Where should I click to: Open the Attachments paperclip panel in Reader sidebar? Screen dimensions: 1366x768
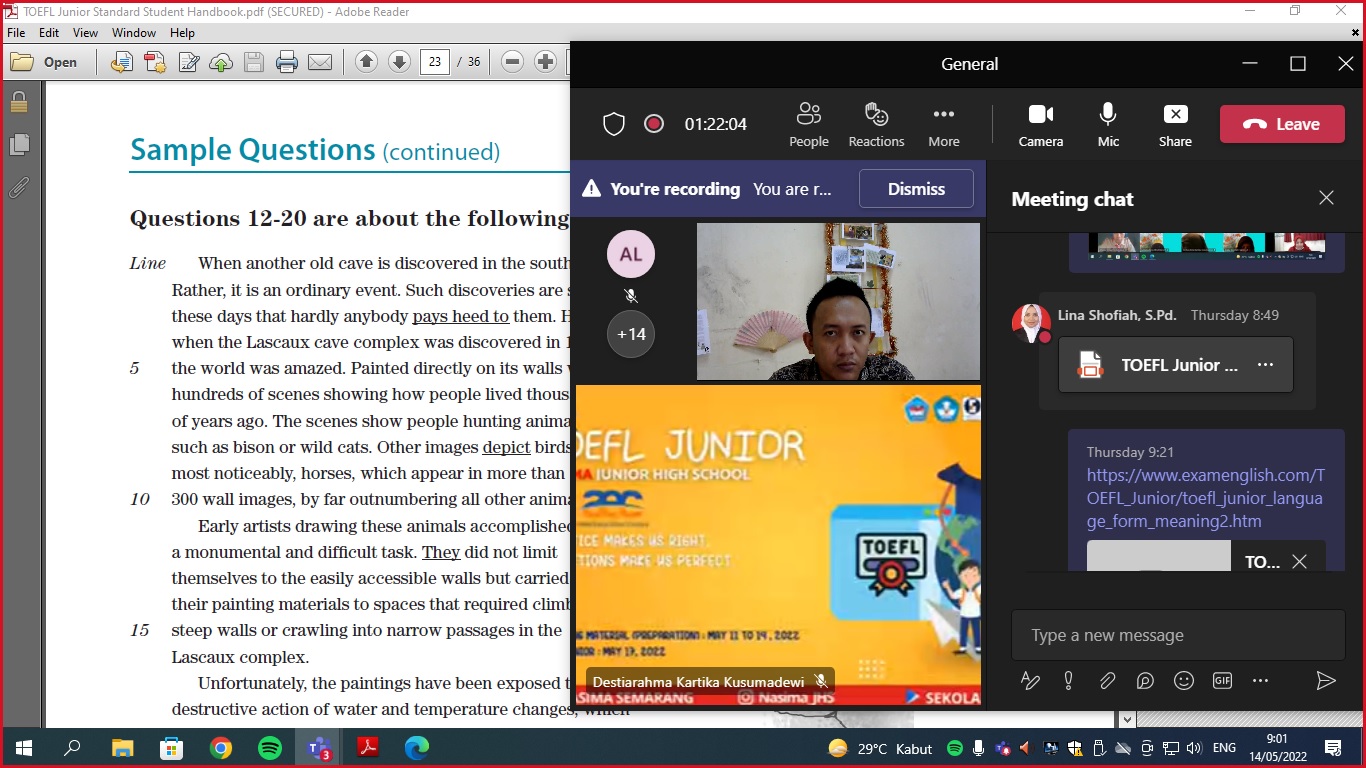pos(19,187)
